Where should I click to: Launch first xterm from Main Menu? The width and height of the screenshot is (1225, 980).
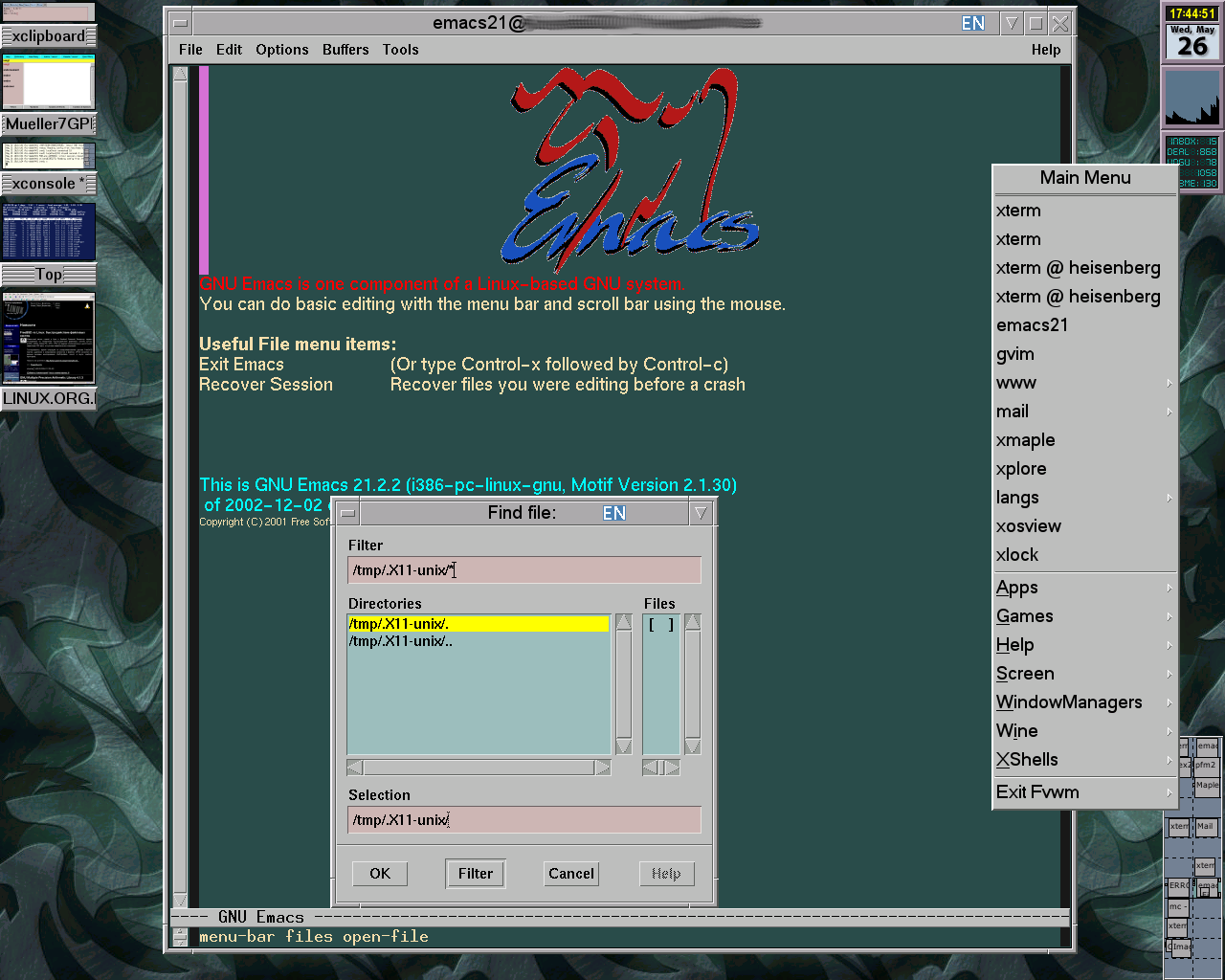pos(1084,211)
